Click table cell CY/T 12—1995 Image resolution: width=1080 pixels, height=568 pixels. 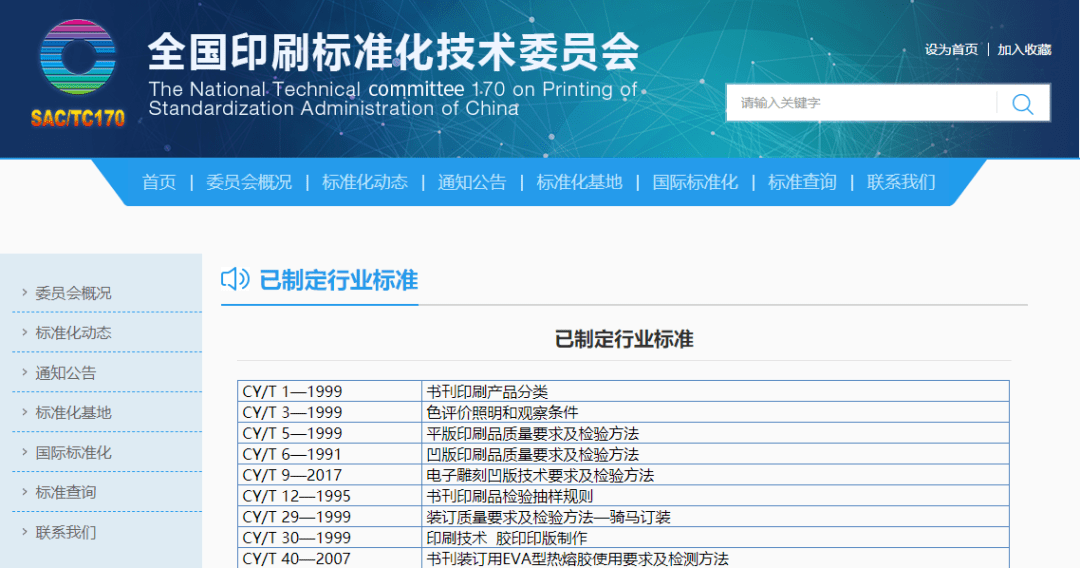329,496
